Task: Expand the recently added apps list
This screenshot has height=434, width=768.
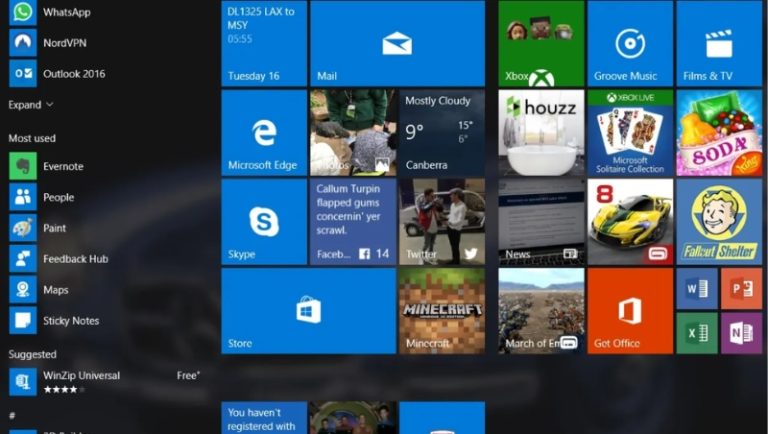Action: (x=31, y=105)
